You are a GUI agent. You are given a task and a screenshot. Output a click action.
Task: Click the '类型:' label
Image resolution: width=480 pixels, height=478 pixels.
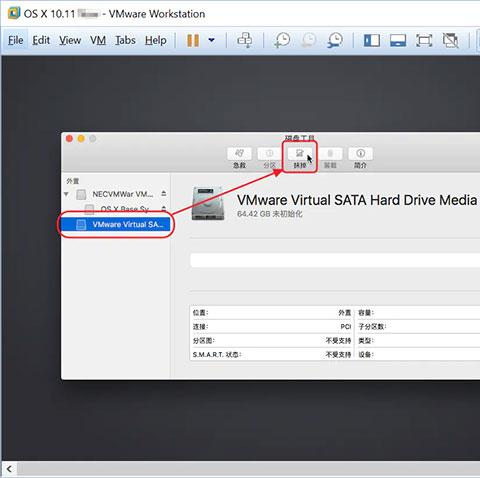click(x=366, y=341)
